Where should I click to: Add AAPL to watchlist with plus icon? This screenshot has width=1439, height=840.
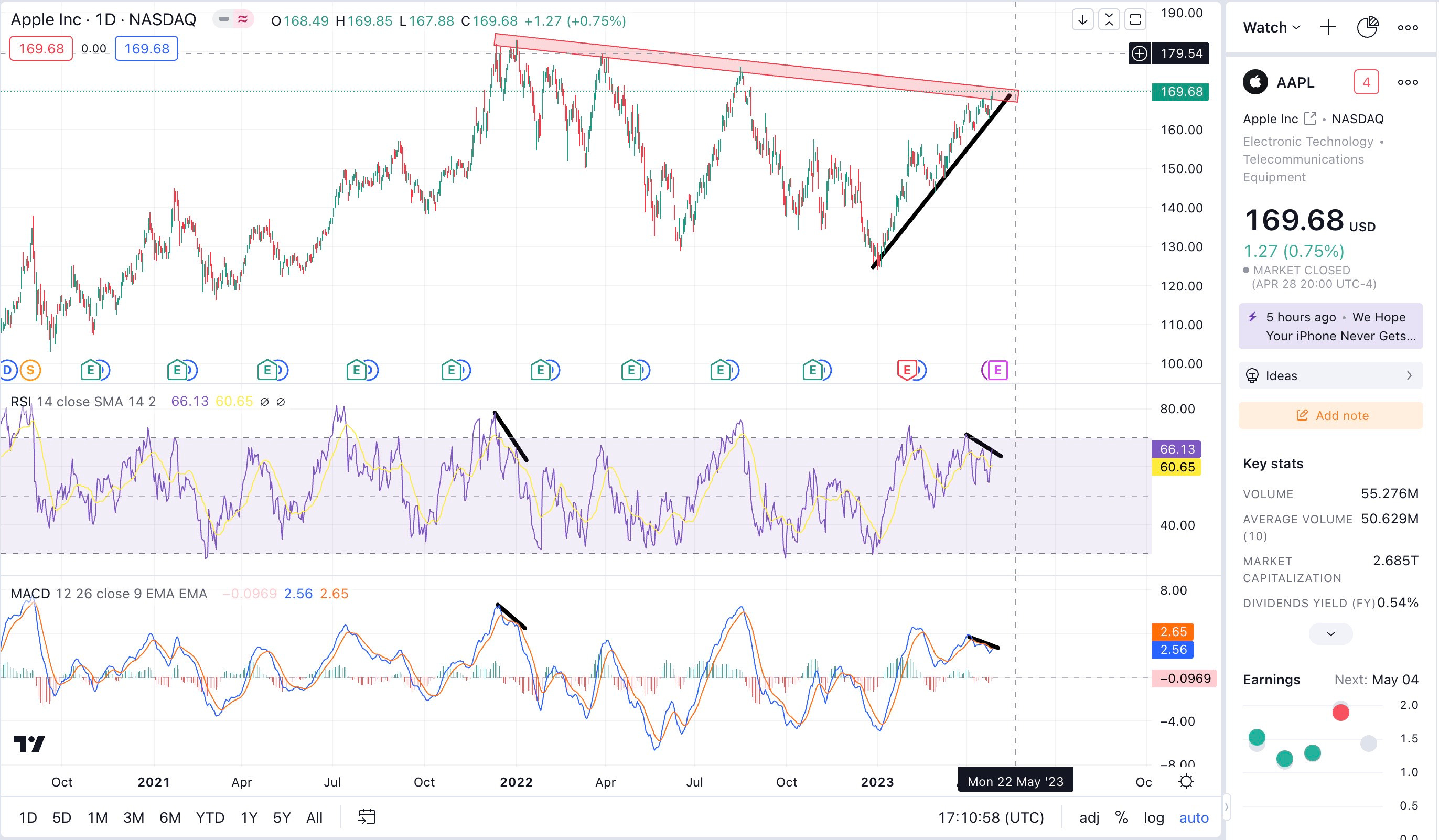click(1328, 27)
